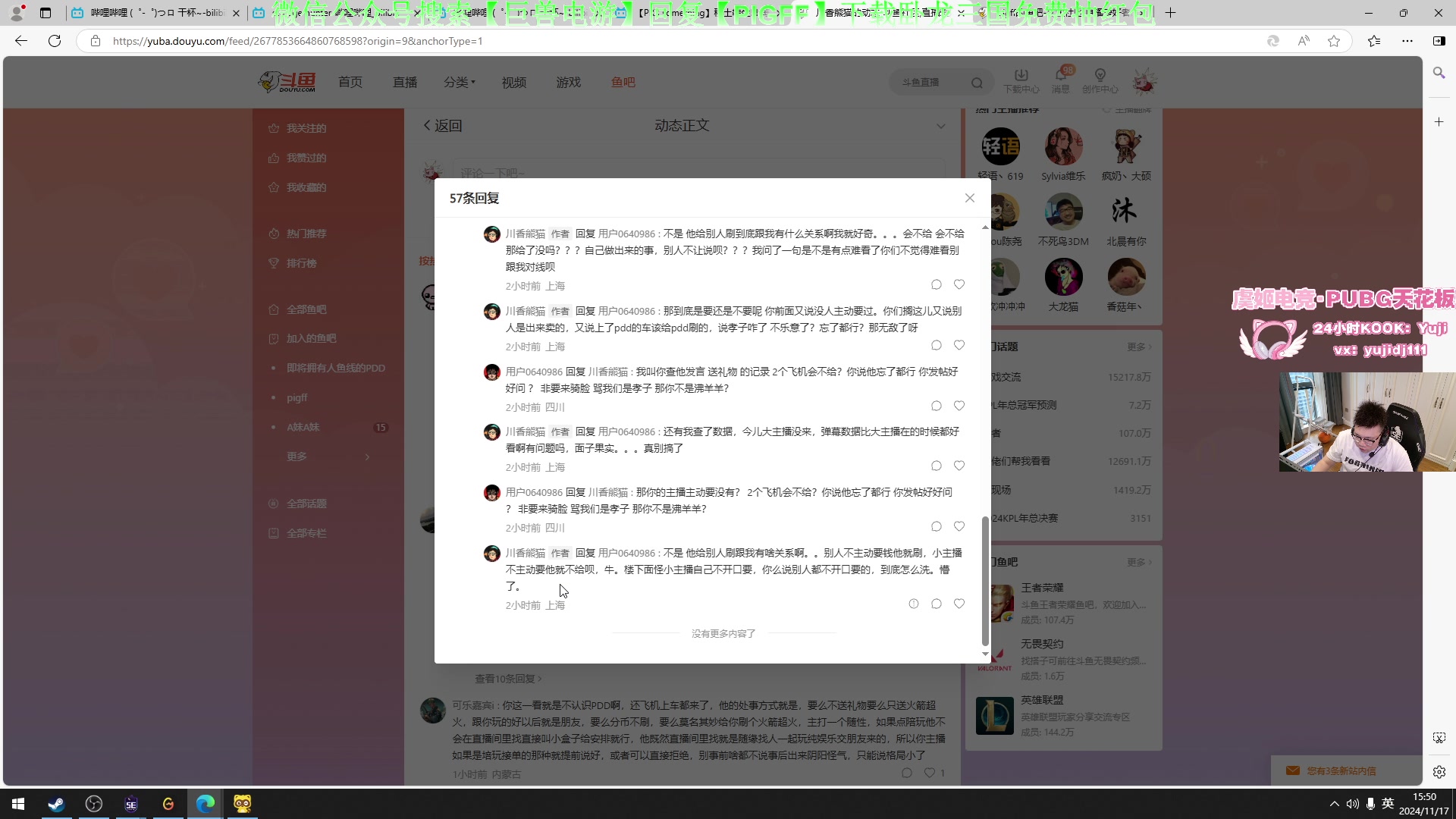Like the reply starting 还有我查了数据

tap(959, 466)
